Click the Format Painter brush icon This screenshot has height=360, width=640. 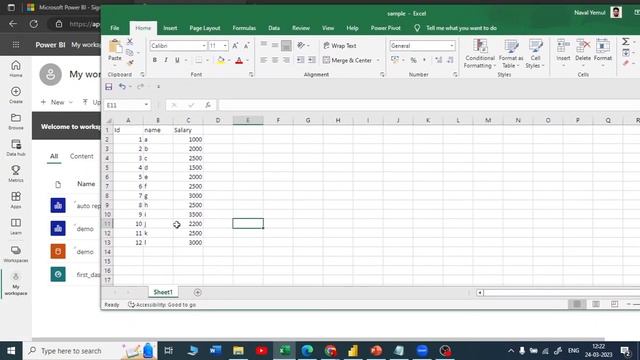(130, 63)
